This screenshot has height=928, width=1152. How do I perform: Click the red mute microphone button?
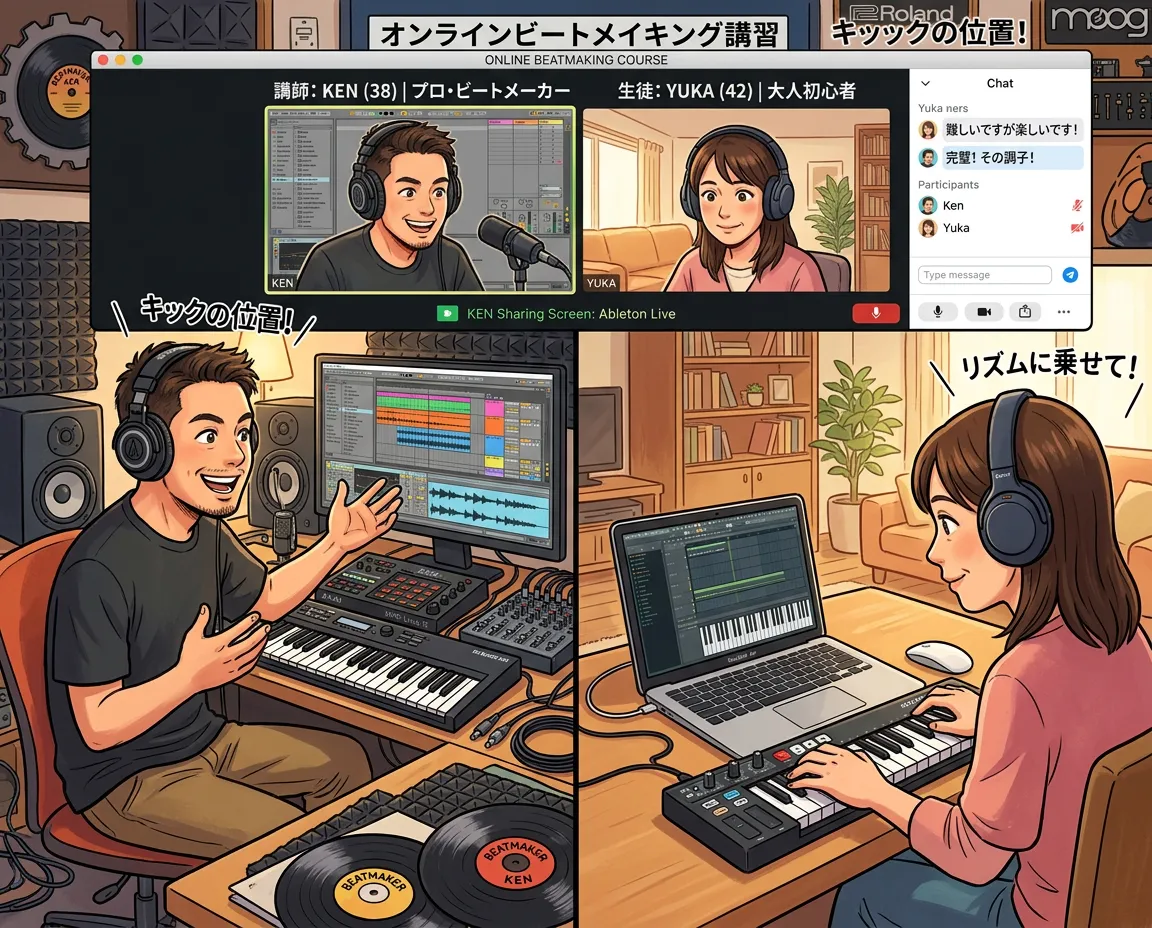point(876,313)
